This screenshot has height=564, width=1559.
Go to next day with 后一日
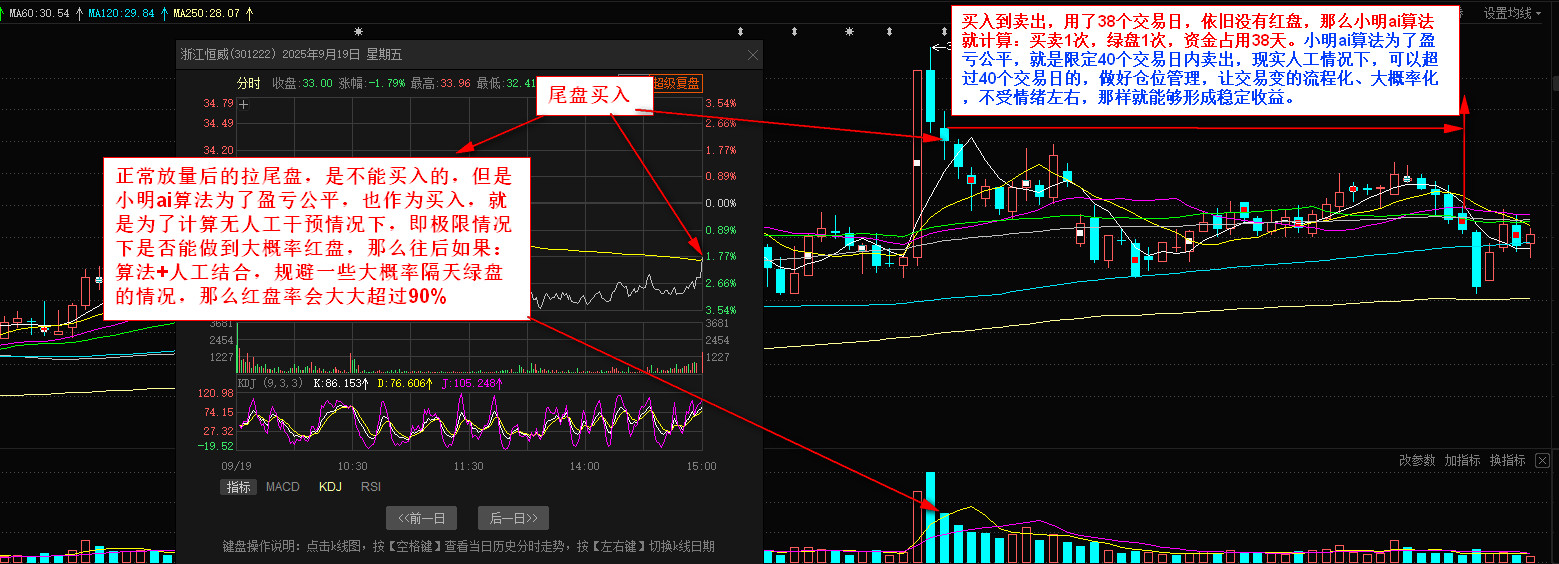coord(514,517)
